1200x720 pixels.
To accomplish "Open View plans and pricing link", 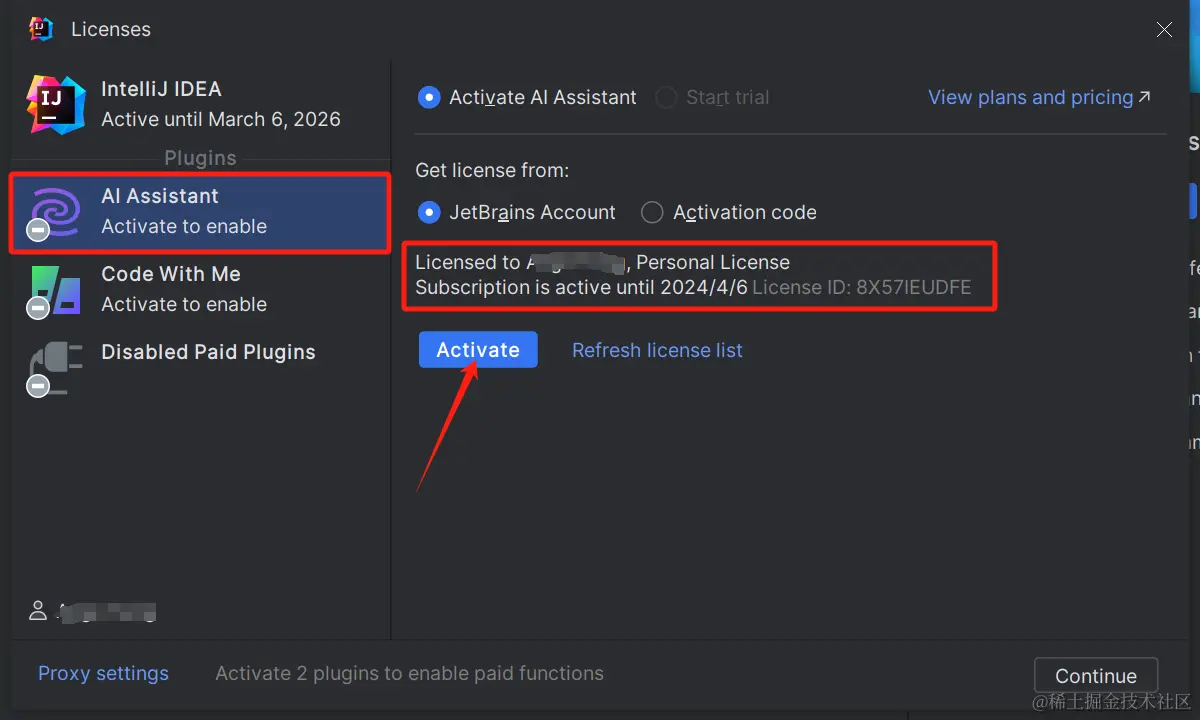I will point(1039,97).
